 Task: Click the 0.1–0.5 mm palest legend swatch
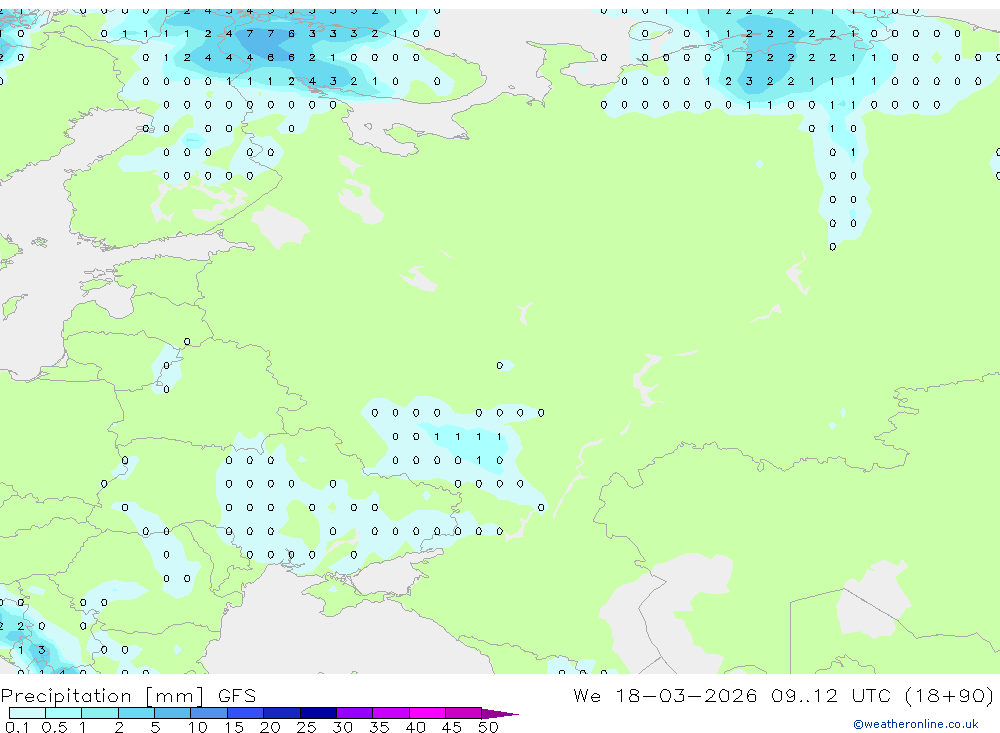(27, 713)
